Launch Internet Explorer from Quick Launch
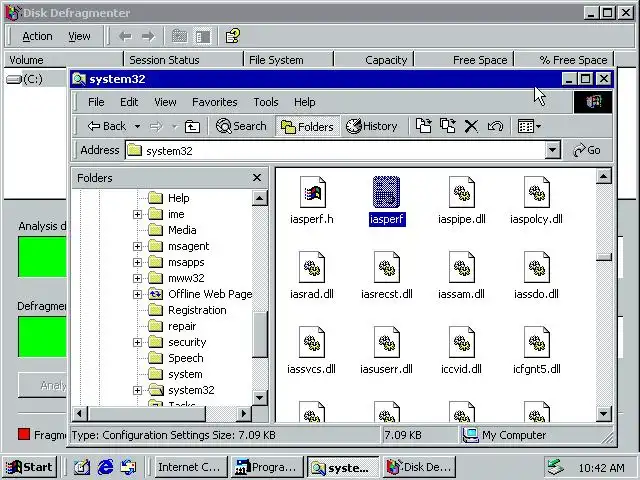 click(x=105, y=467)
